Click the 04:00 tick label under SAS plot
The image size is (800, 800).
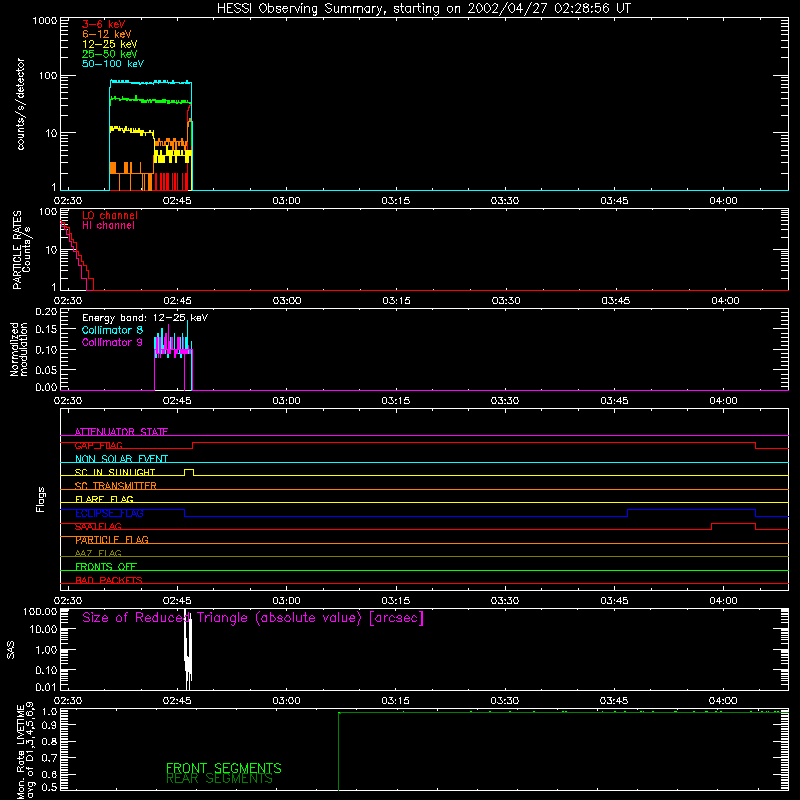click(723, 701)
